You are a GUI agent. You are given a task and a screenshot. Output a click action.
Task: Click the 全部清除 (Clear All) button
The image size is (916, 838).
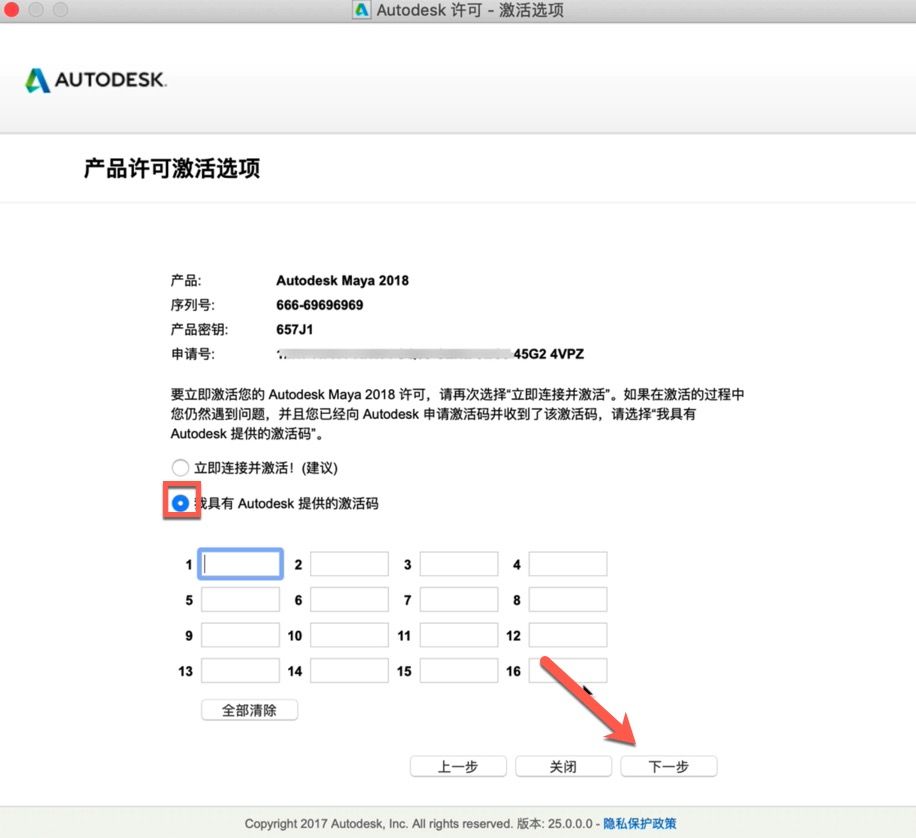click(249, 710)
